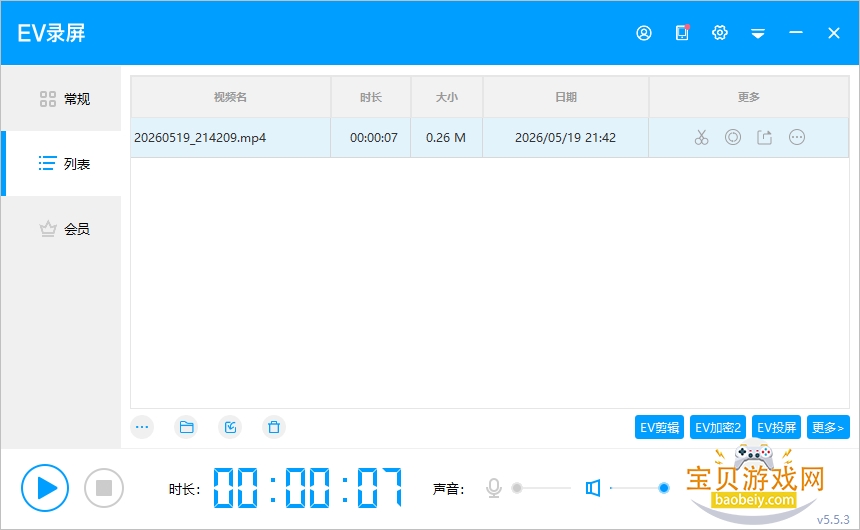Click the share/export icon in video row

[x=765, y=137]
